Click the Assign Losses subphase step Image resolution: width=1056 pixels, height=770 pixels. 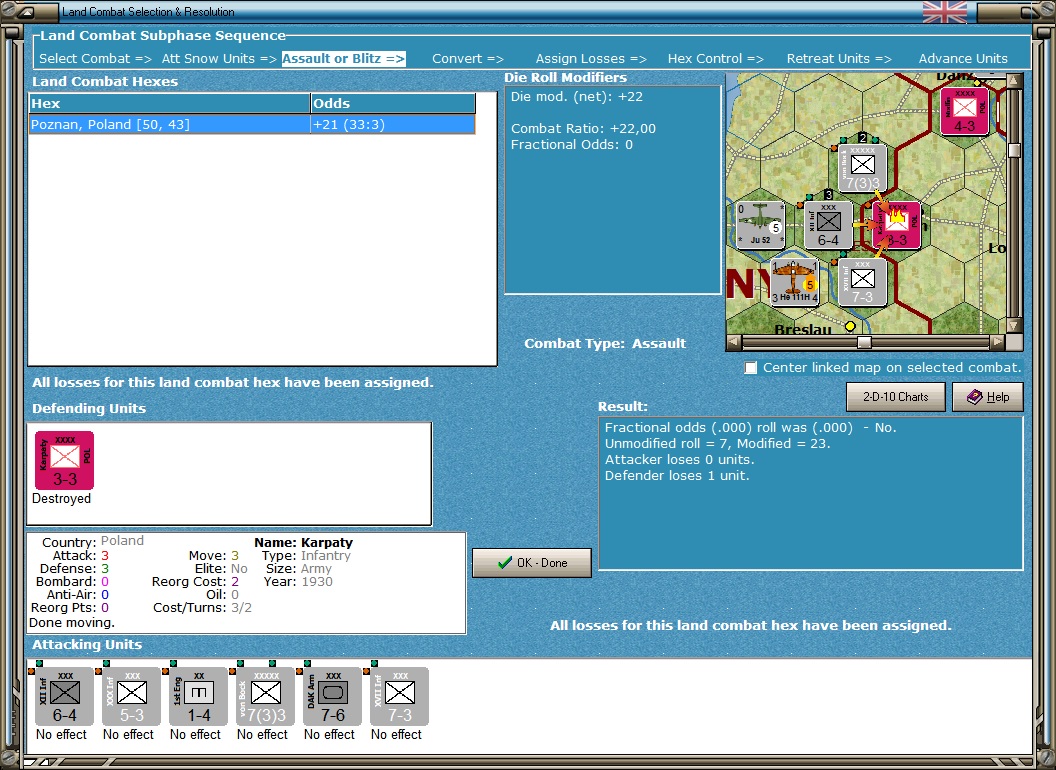click(x=591, y=59)
